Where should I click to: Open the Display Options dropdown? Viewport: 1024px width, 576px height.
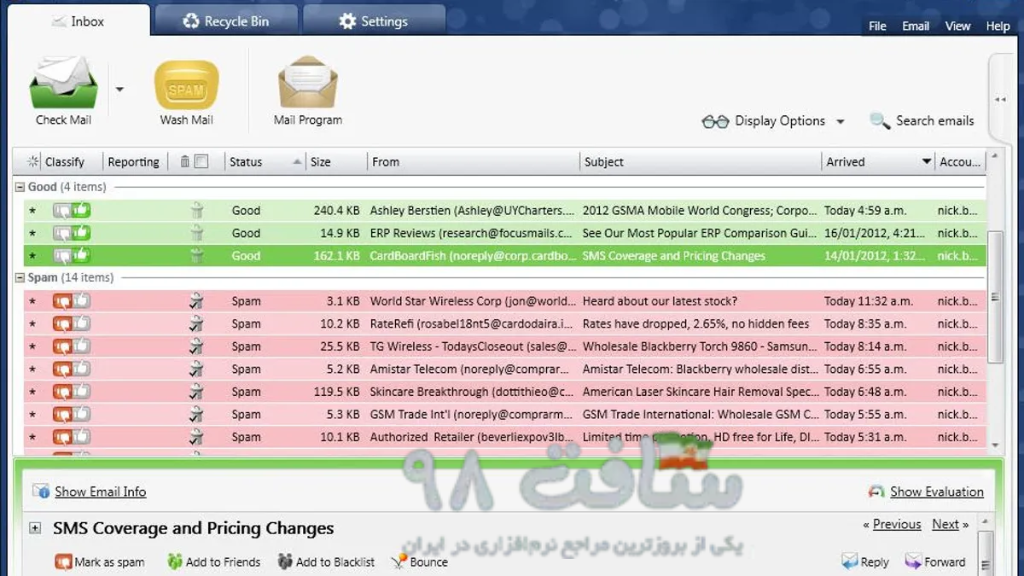[773, 121]
